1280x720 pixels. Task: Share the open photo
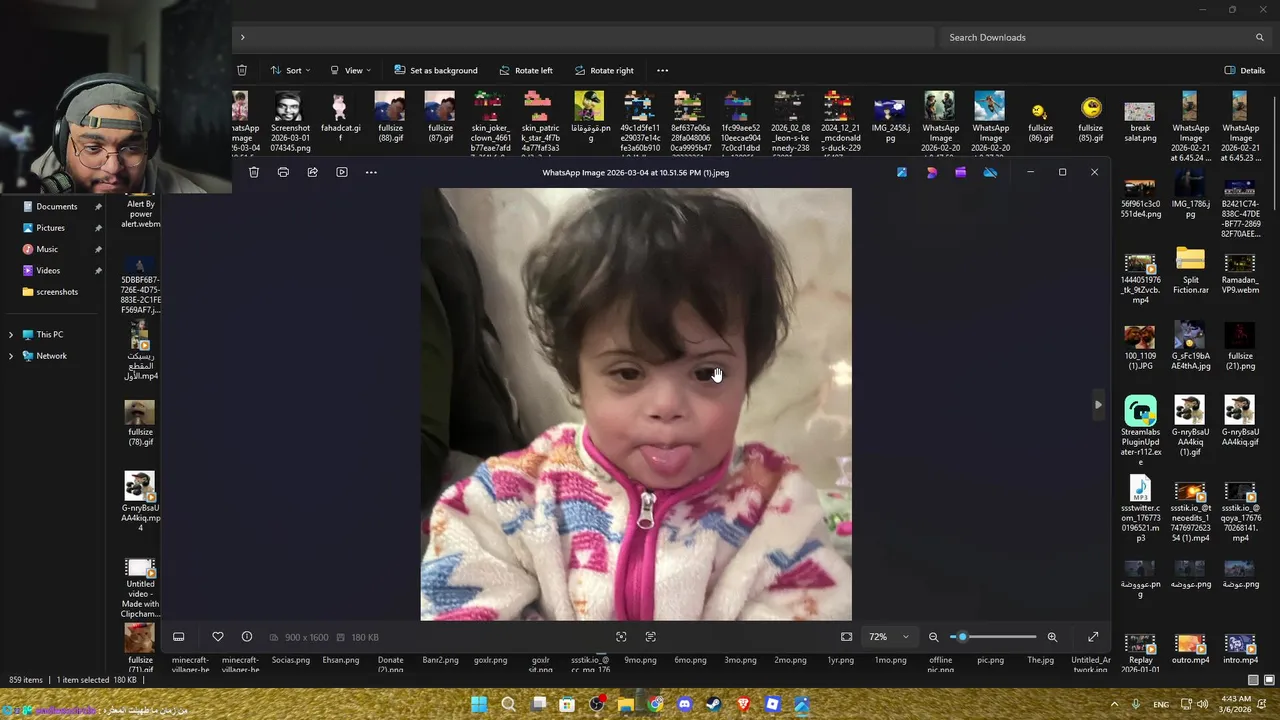[x=312, y=172]
